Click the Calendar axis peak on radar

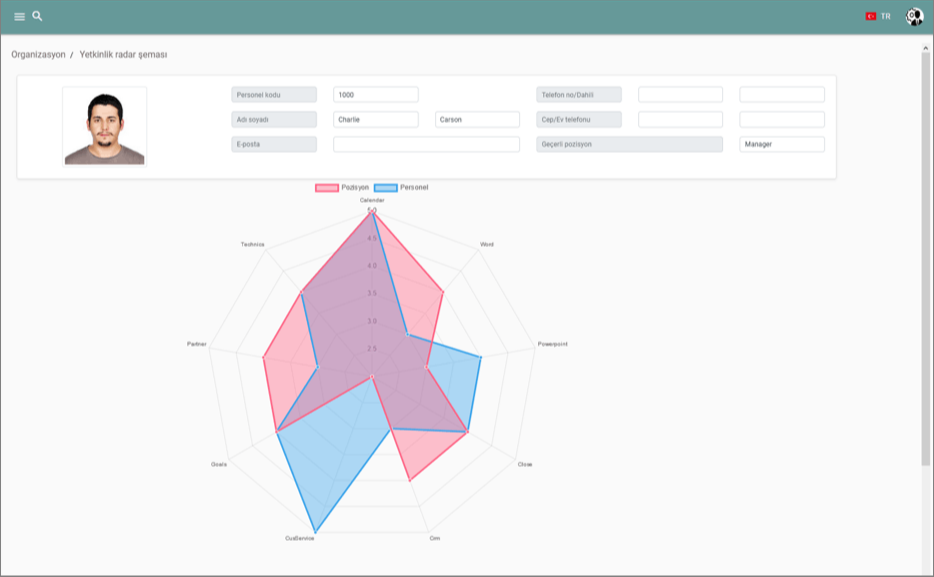click(x=372, y=211)
